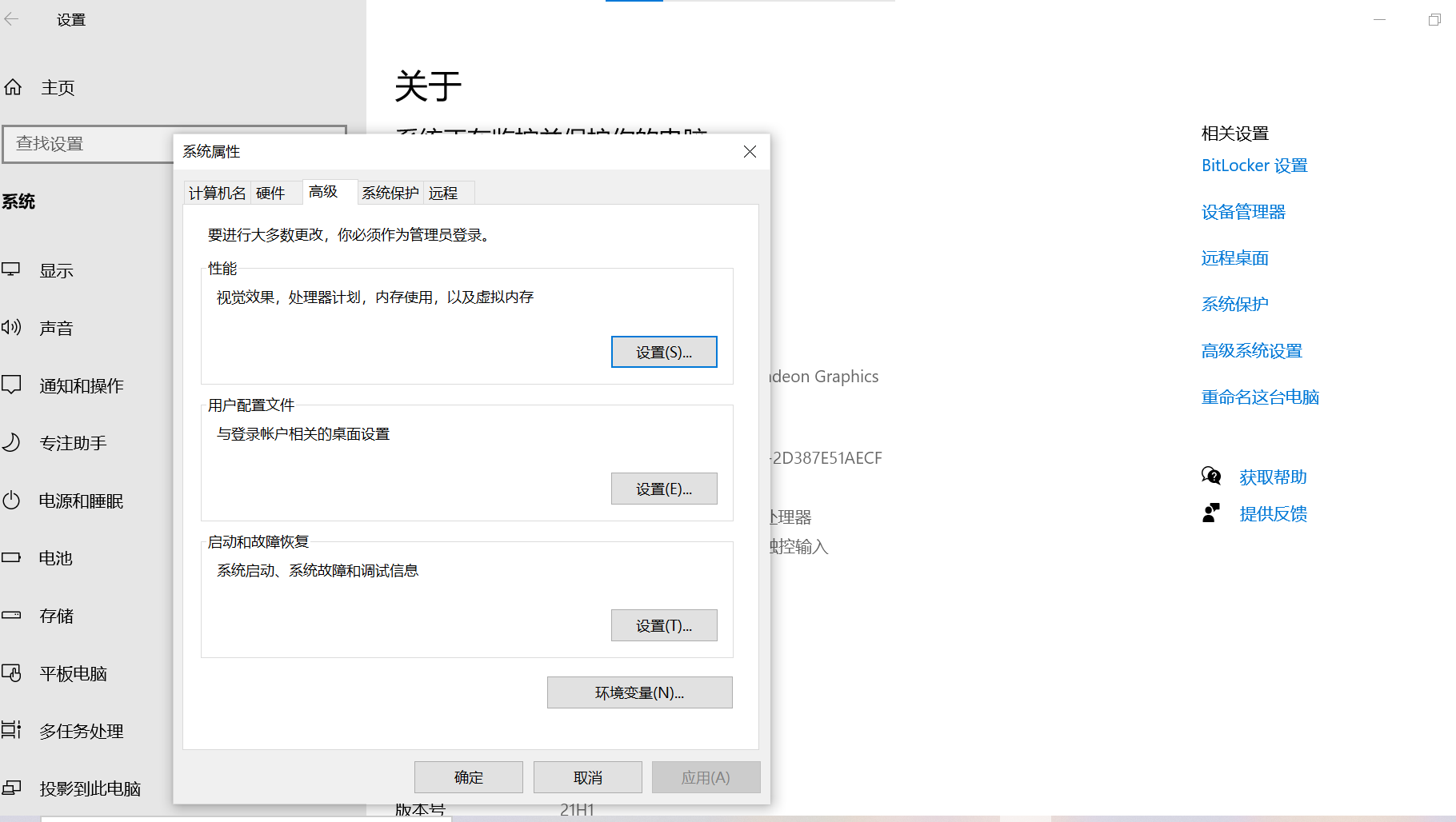Switch to the 系统保护 tab
Image resolution: width=1456 pixels, height=822 pixels.
pyautogui.click(x=390, y=192)
